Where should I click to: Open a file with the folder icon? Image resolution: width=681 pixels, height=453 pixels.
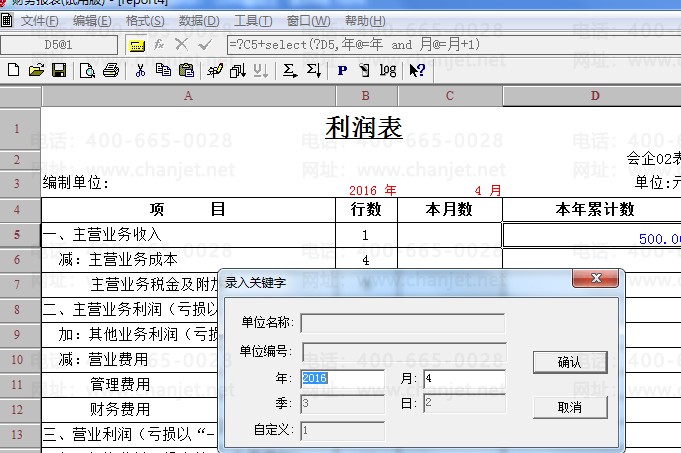click(36, 70)
